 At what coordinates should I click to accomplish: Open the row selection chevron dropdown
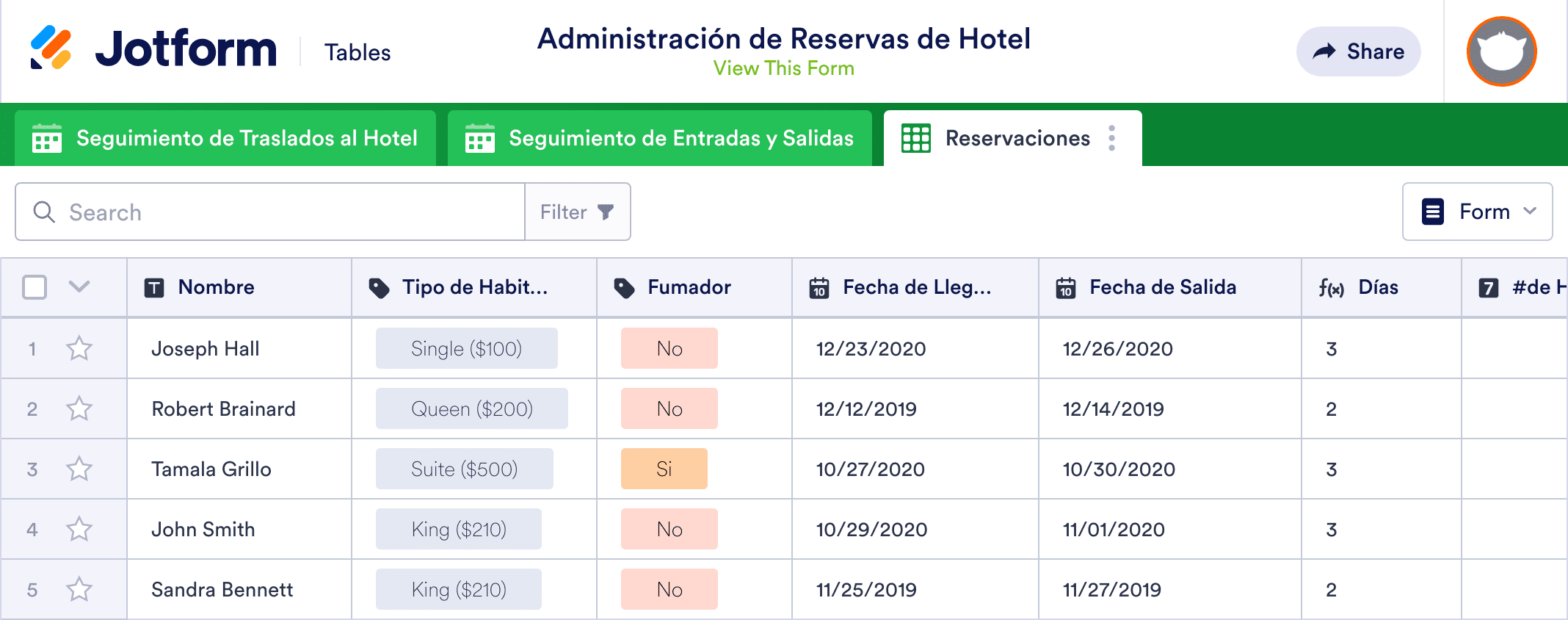click(x=79, y=287)
